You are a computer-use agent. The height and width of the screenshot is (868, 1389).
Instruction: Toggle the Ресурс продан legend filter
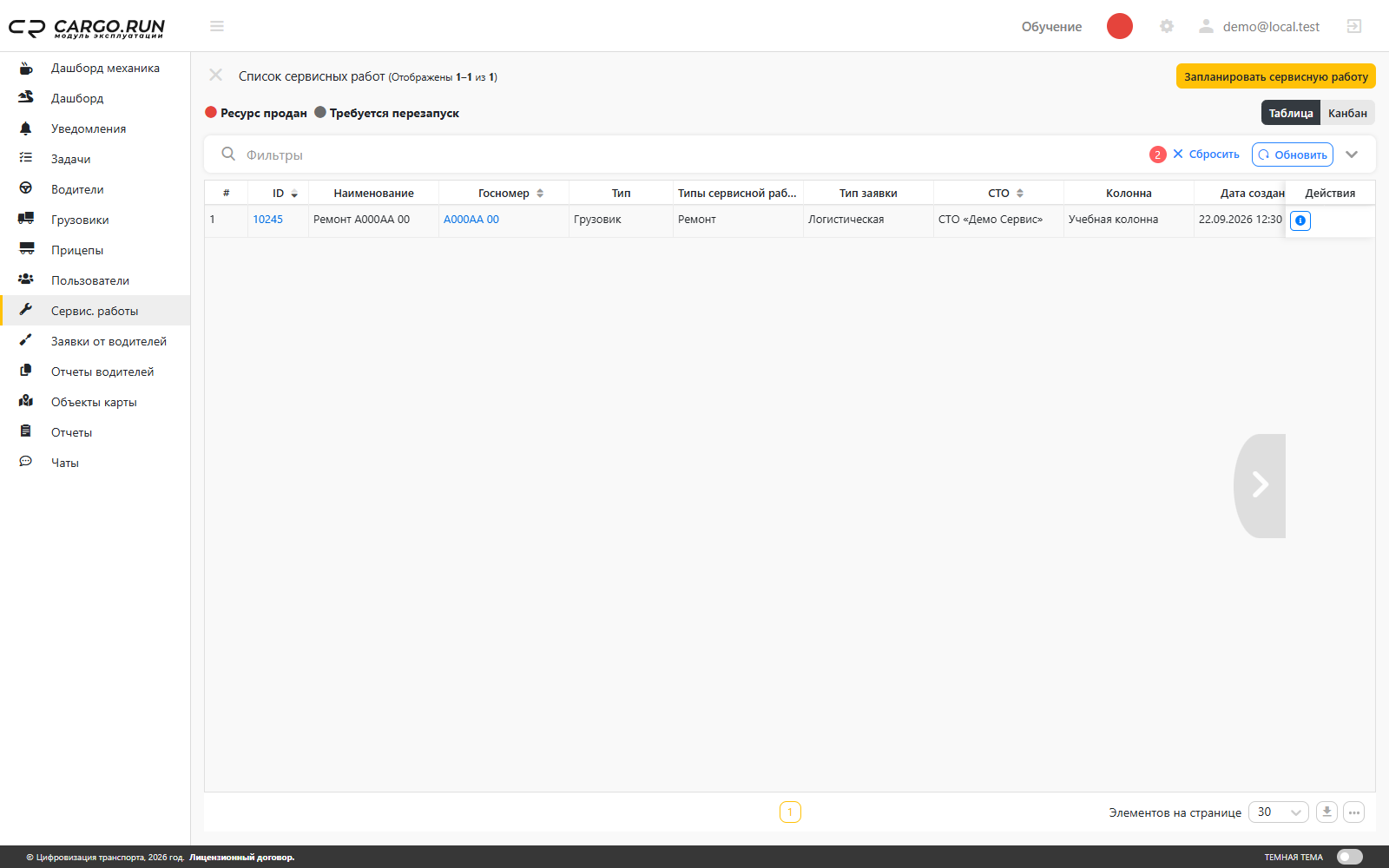tap(256, 113)
